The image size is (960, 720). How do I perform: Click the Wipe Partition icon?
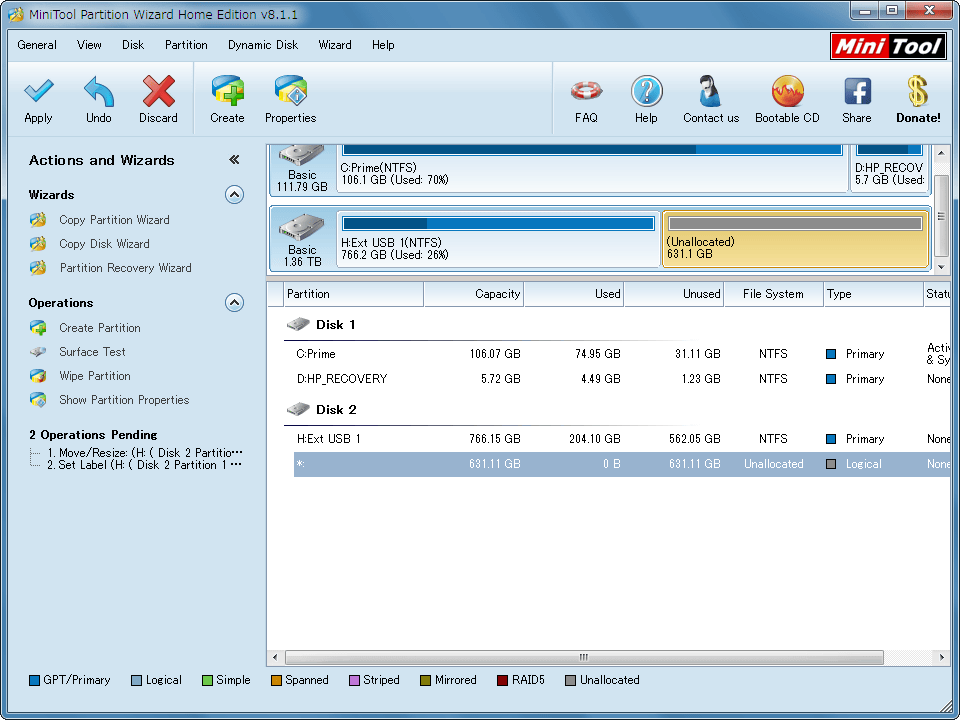point(38,376)
